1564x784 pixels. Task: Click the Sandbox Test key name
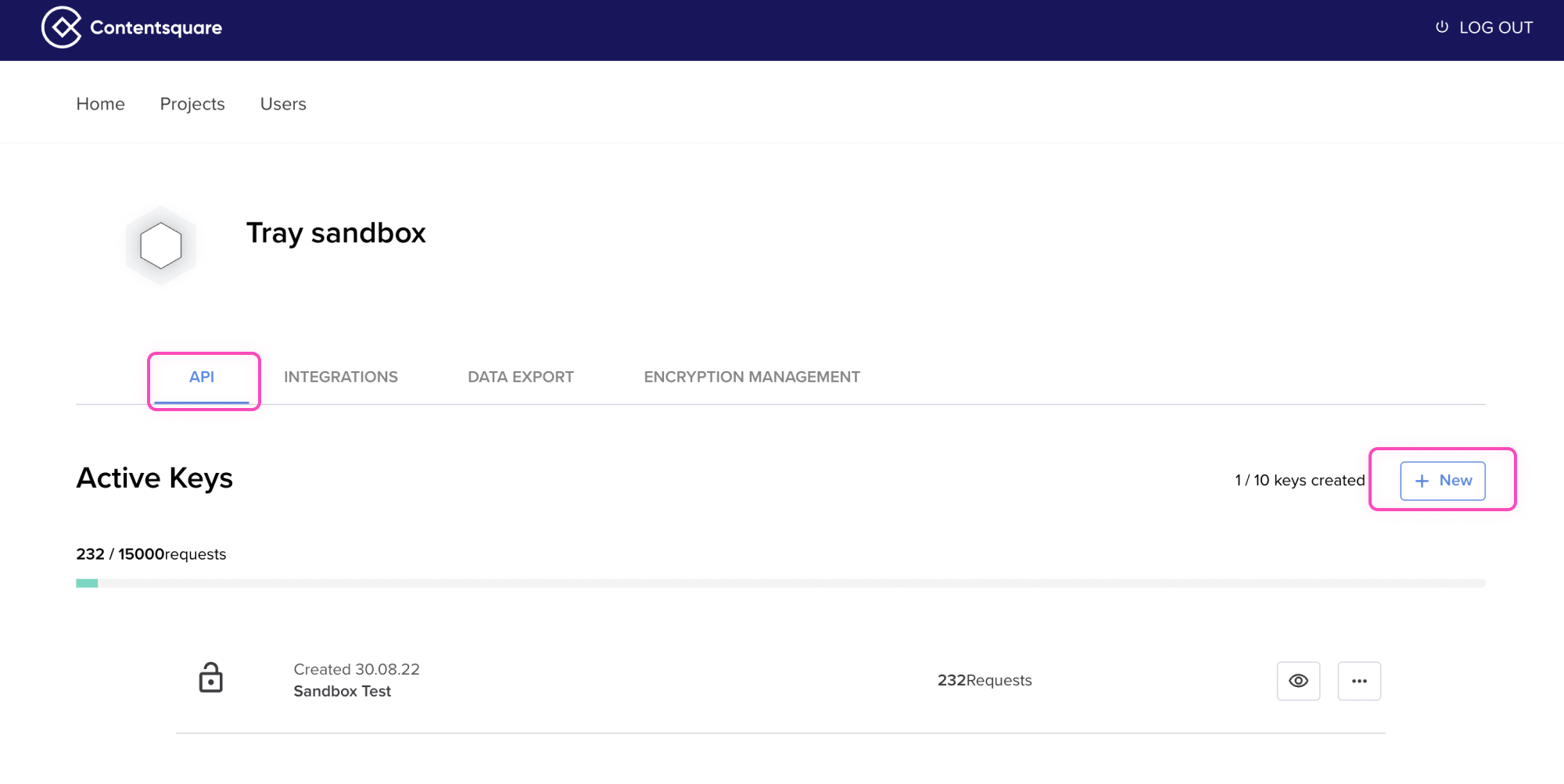(342, 691)
